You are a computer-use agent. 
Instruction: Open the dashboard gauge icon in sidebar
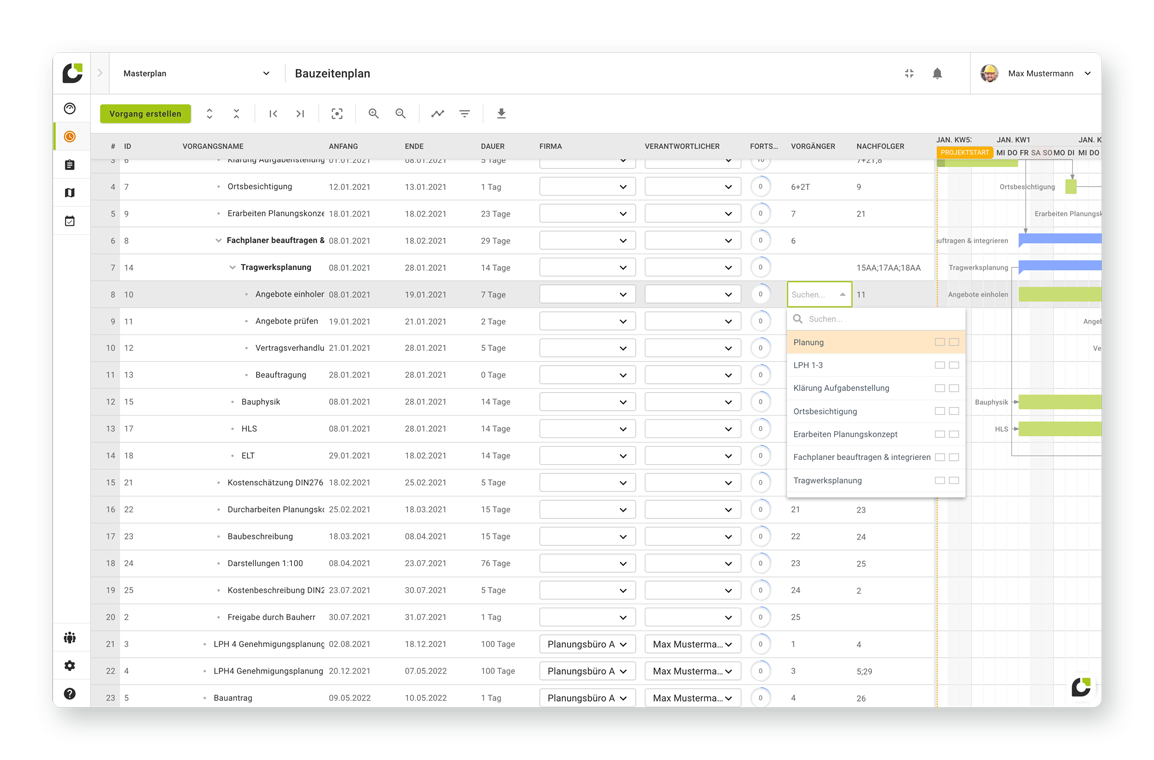coord(70,109)
